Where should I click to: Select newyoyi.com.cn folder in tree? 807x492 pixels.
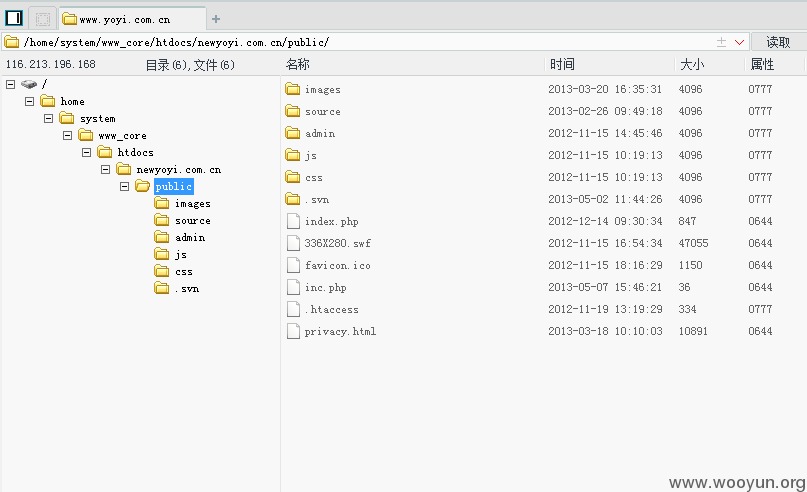pyautogui.click(x=179, y=169)
